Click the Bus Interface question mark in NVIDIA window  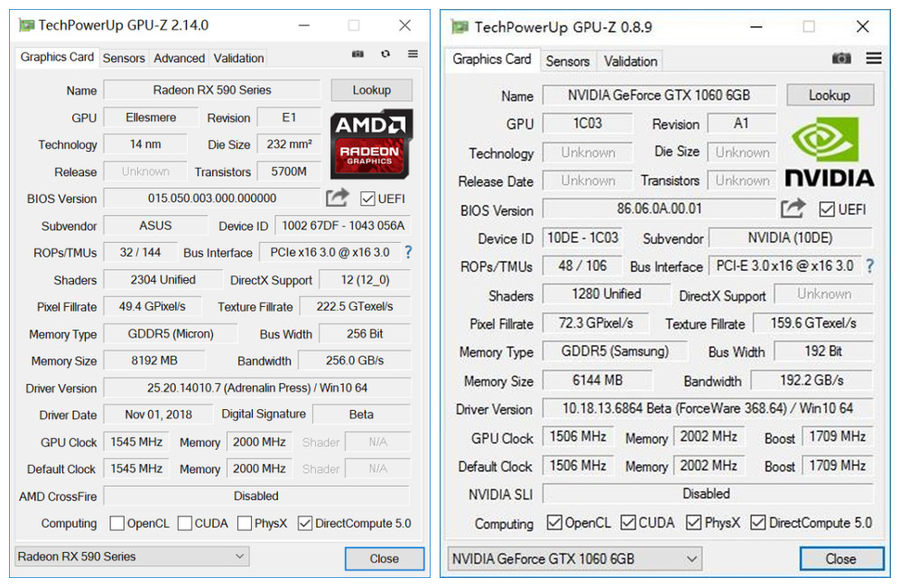pyautogui.click(x=870, y=266)
